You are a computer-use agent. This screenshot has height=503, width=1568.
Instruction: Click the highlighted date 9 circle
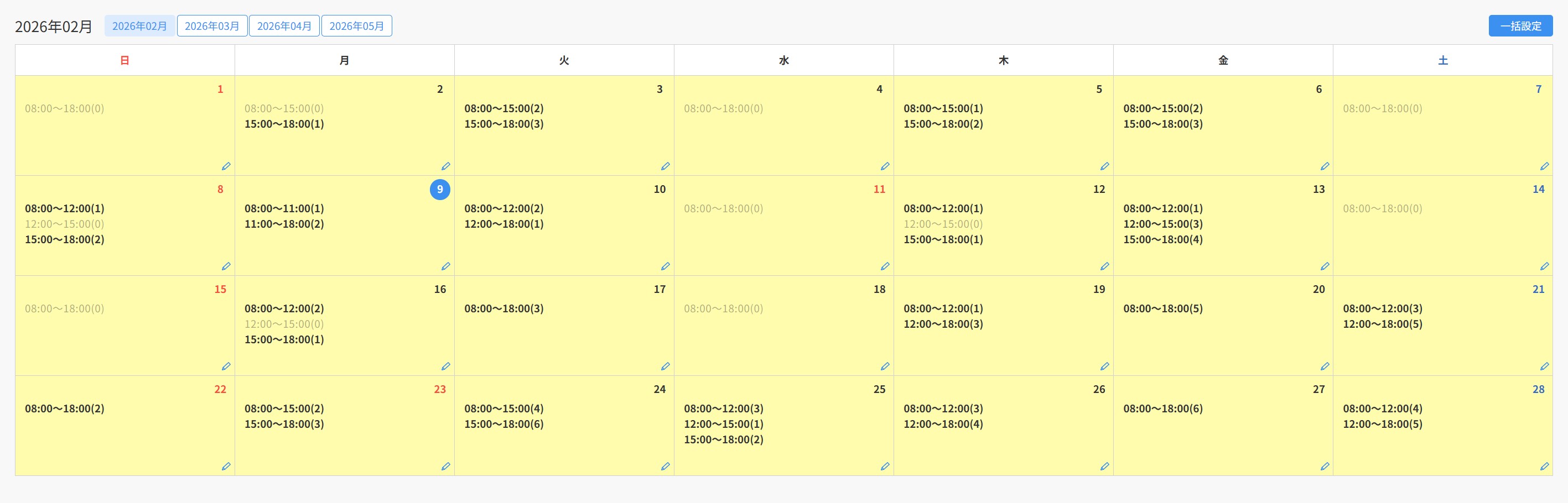coord(440,189)
